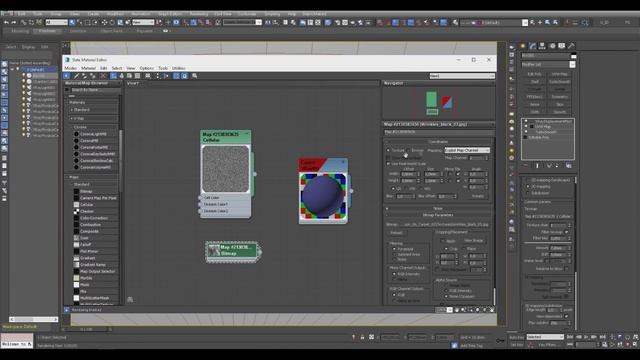Image resolution: width=640 pixels, height=360 pixels.
Task: Open the Select menu in Slate Material Editor
Action: coord(117,68)
